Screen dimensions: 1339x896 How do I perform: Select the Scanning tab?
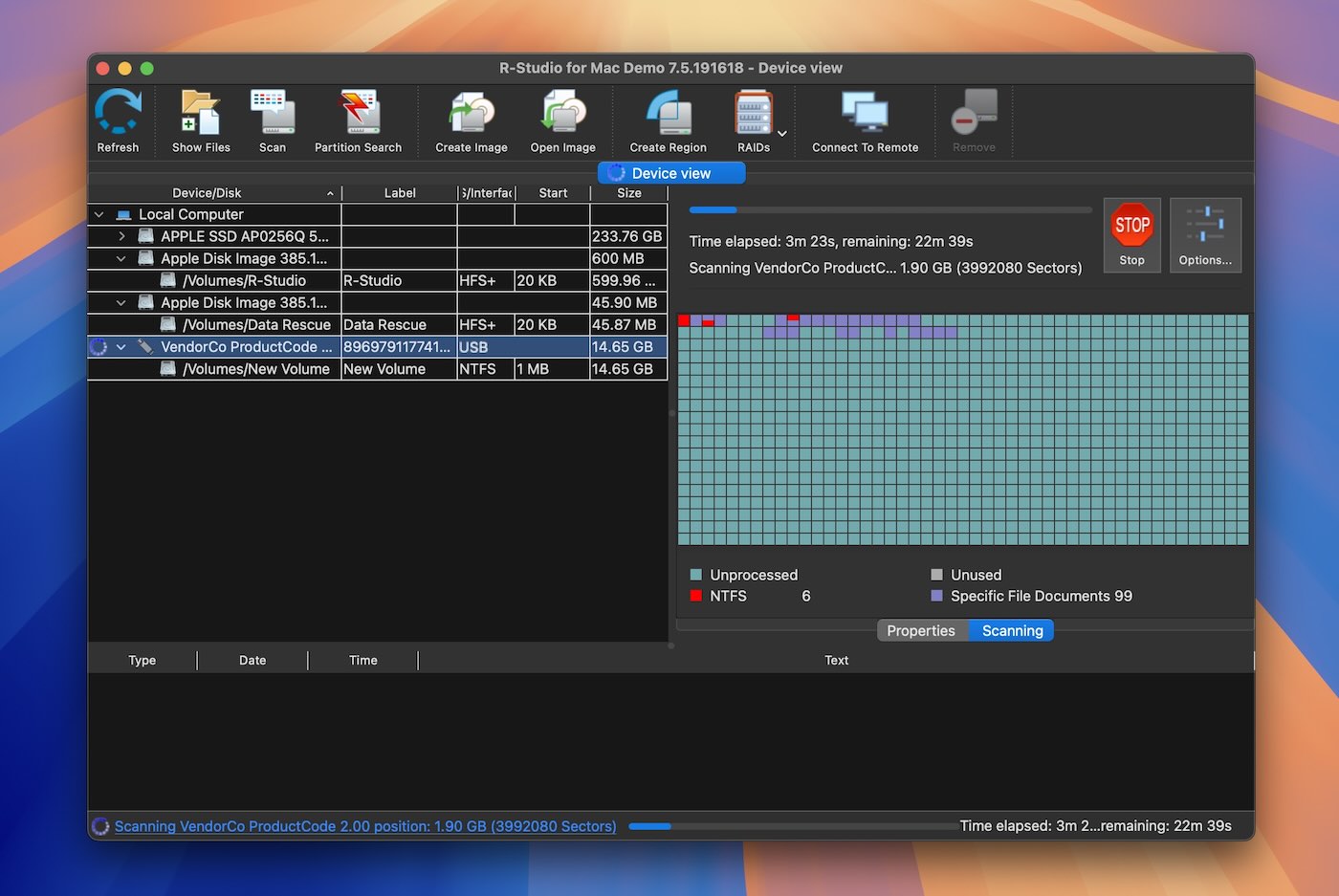click(1012, 631)
